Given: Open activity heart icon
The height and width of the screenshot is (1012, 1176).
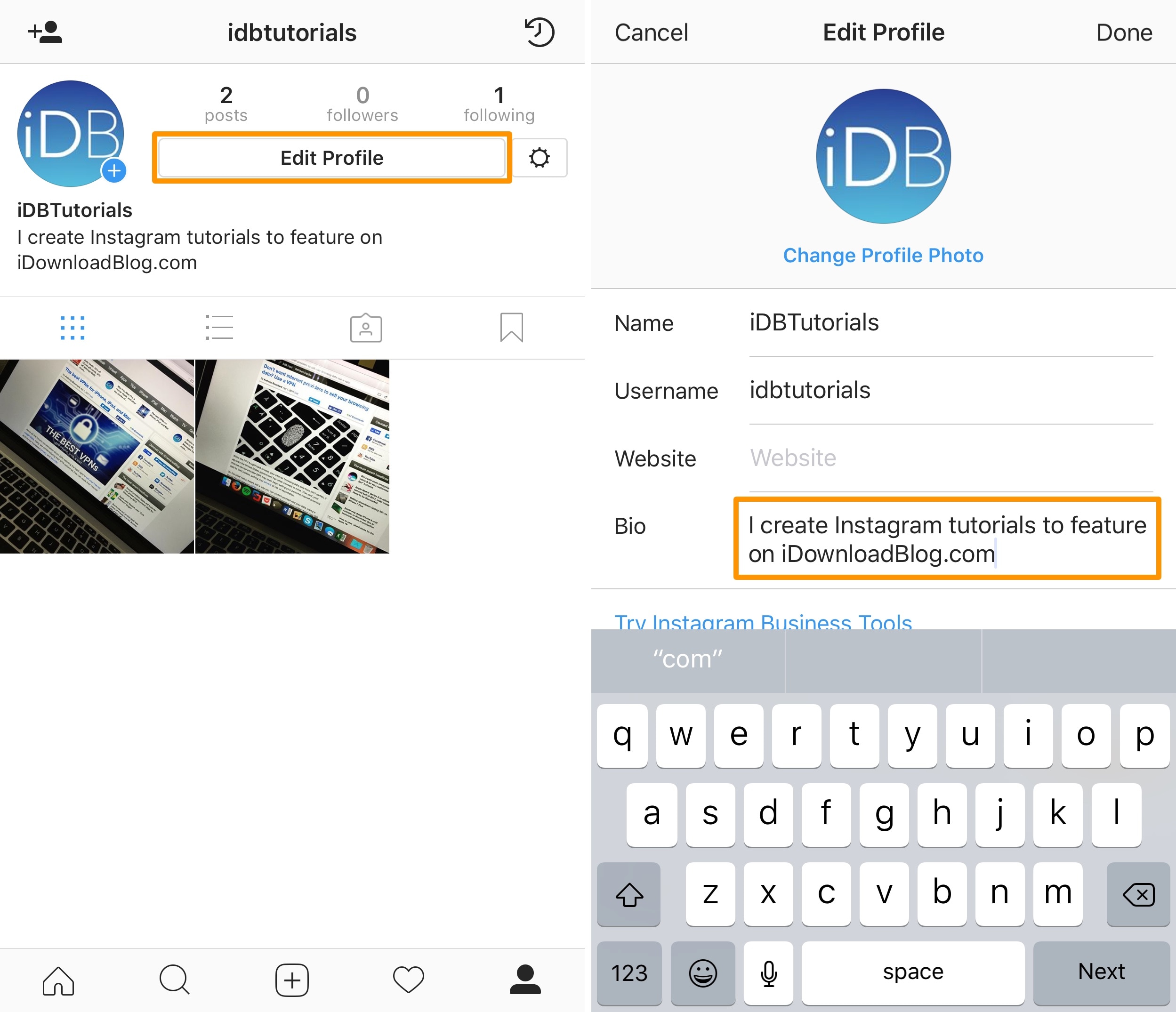Looking at the screenshot, I should (409, 980).
